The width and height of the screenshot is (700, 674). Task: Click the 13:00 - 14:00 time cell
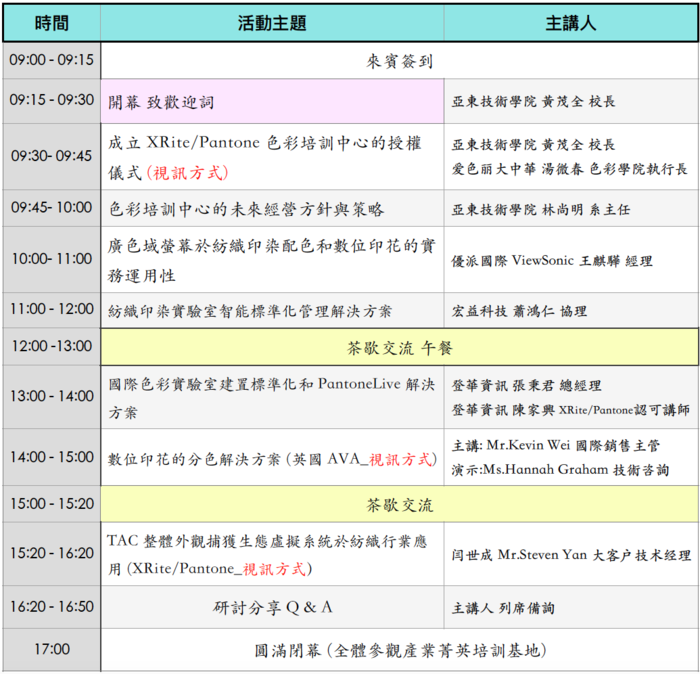[51, 397]
